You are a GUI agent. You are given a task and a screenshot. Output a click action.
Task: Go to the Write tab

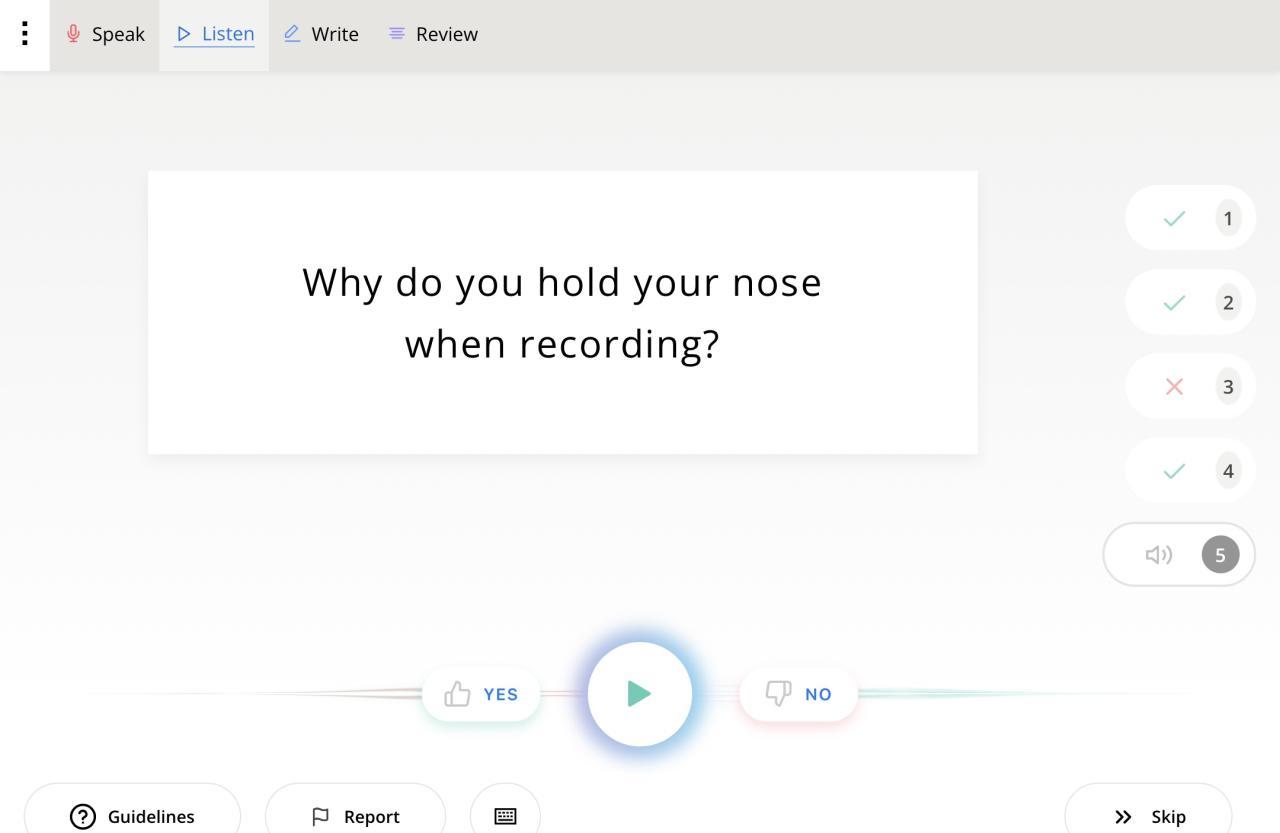(321, 34)
